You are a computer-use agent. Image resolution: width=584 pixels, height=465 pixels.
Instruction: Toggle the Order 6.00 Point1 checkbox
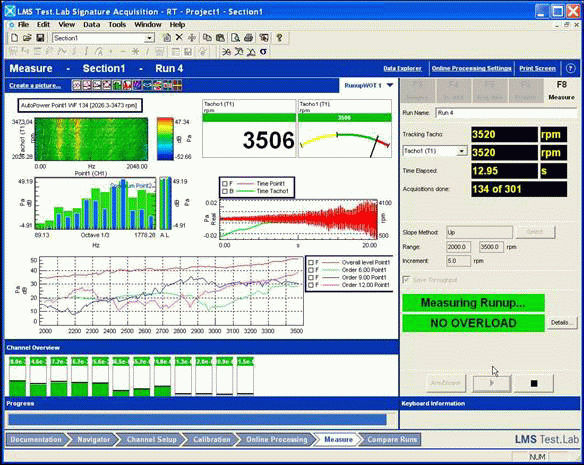311,270
